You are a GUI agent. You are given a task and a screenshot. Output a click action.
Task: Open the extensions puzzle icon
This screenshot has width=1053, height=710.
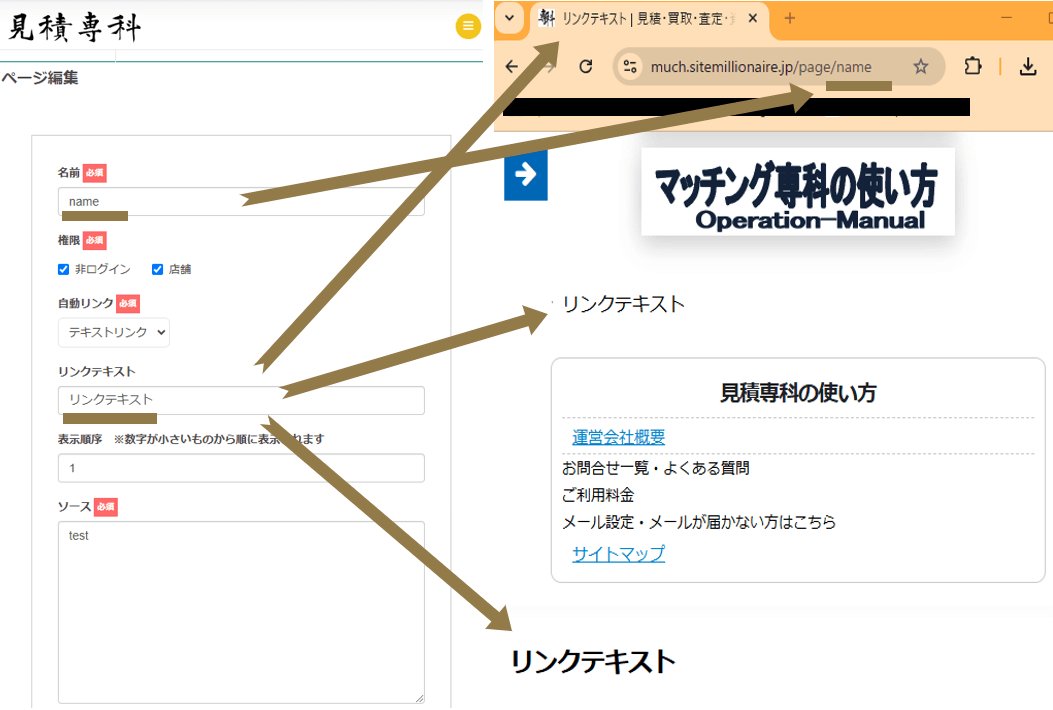pos(972,66)
